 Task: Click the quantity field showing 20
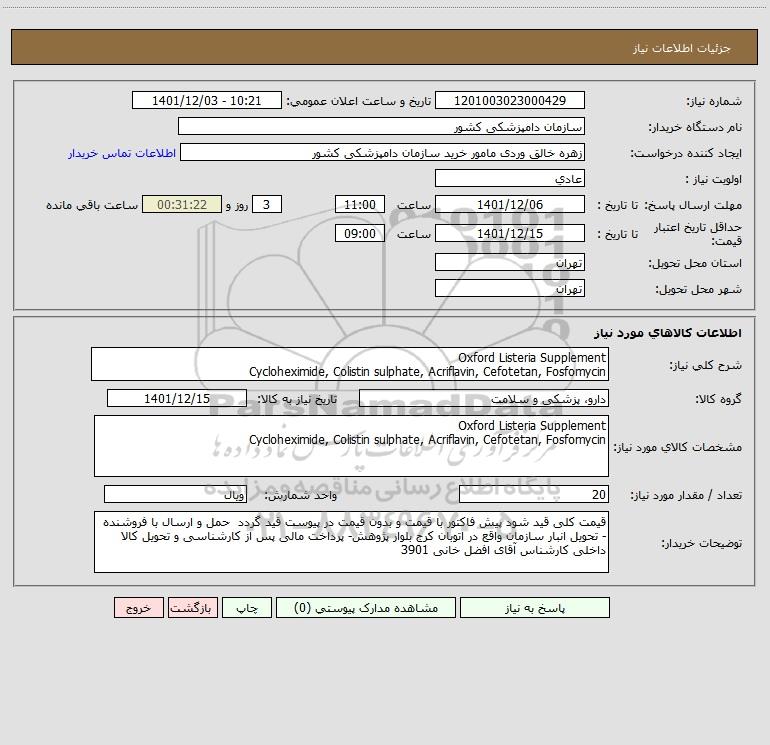pos(534,495)
